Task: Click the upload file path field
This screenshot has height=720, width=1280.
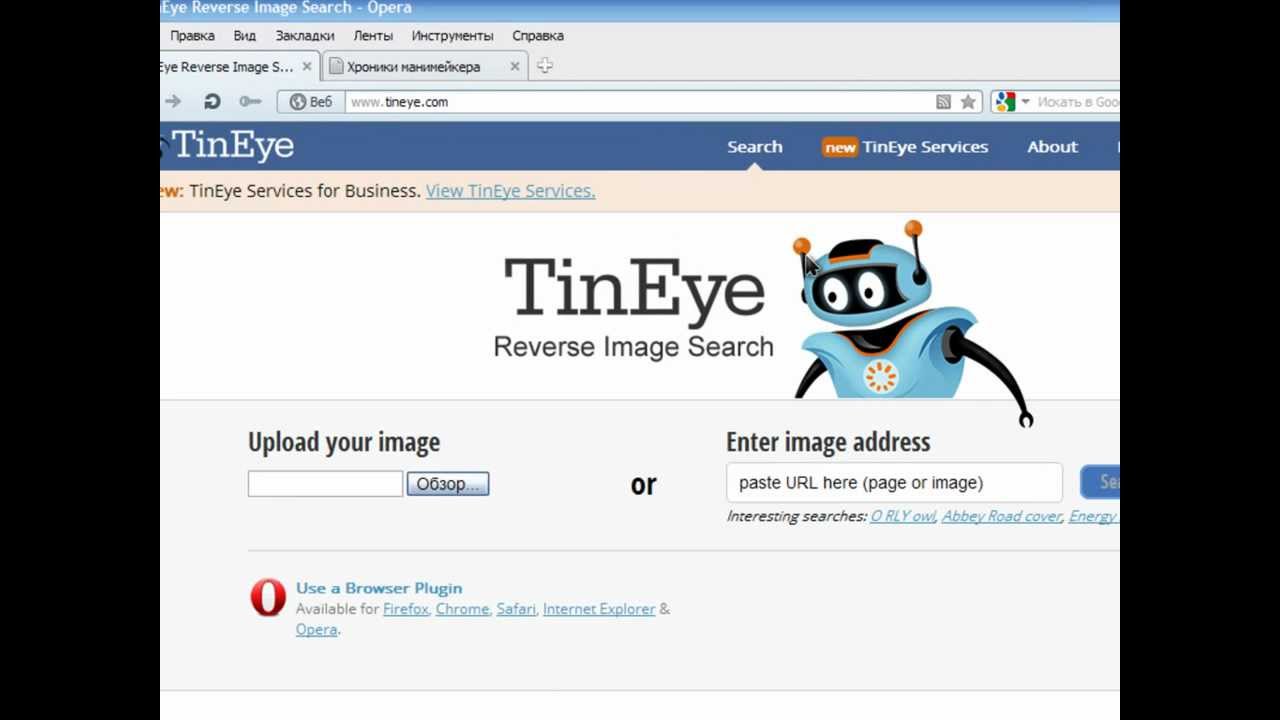Action: (x=325, y=484)
